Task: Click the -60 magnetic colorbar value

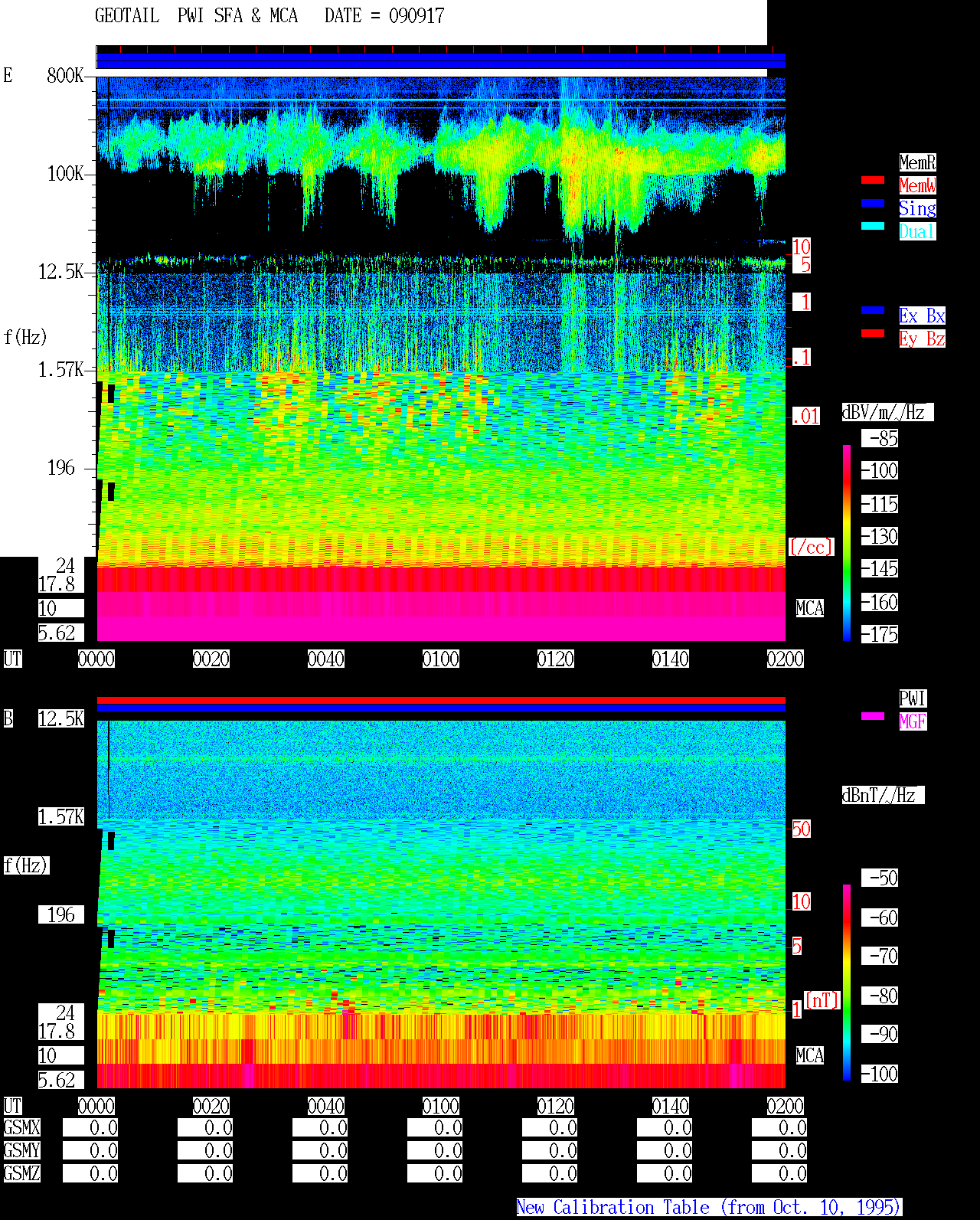Action: pyautogui.click(x=880, y=917)
